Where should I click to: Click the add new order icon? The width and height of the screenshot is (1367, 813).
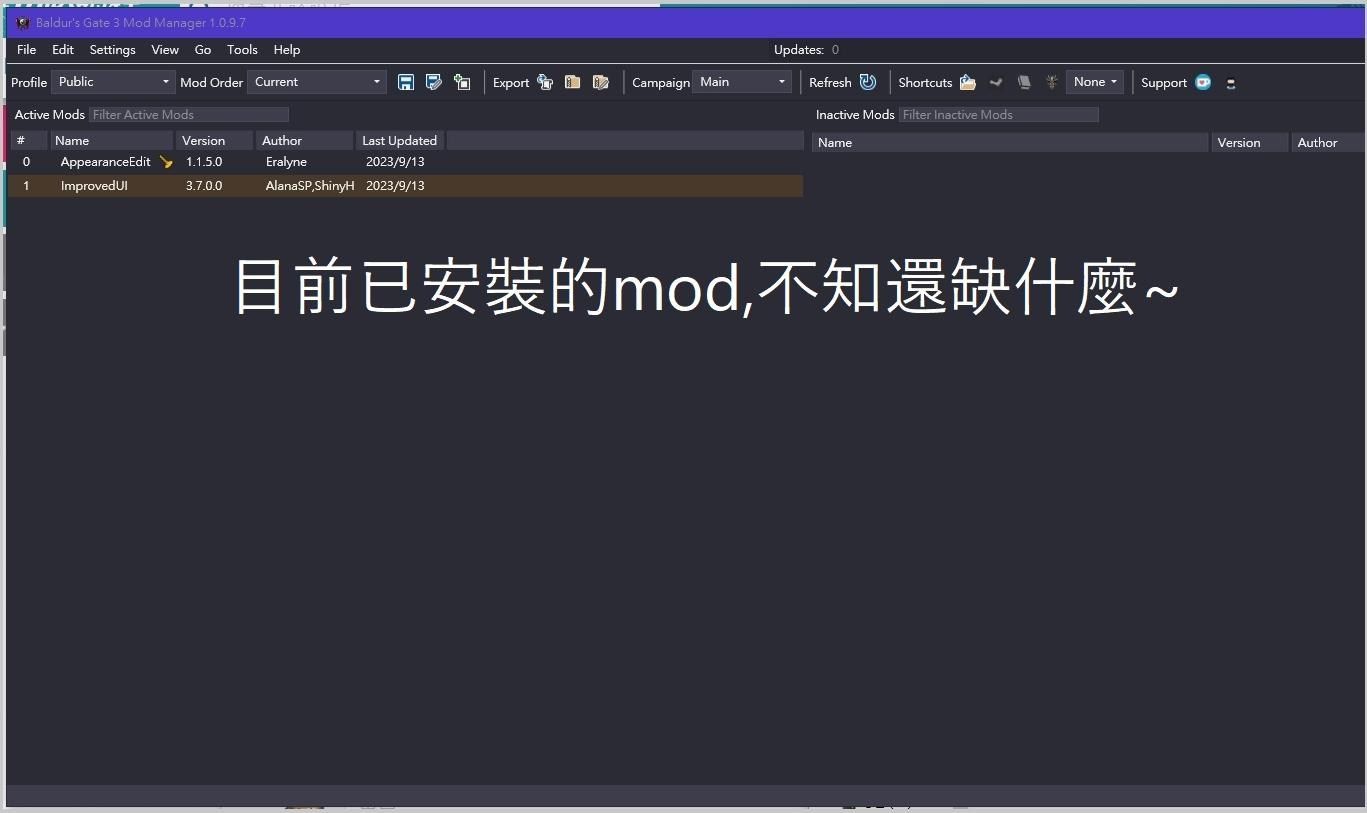pyautogui.click(x=462, y=82)
